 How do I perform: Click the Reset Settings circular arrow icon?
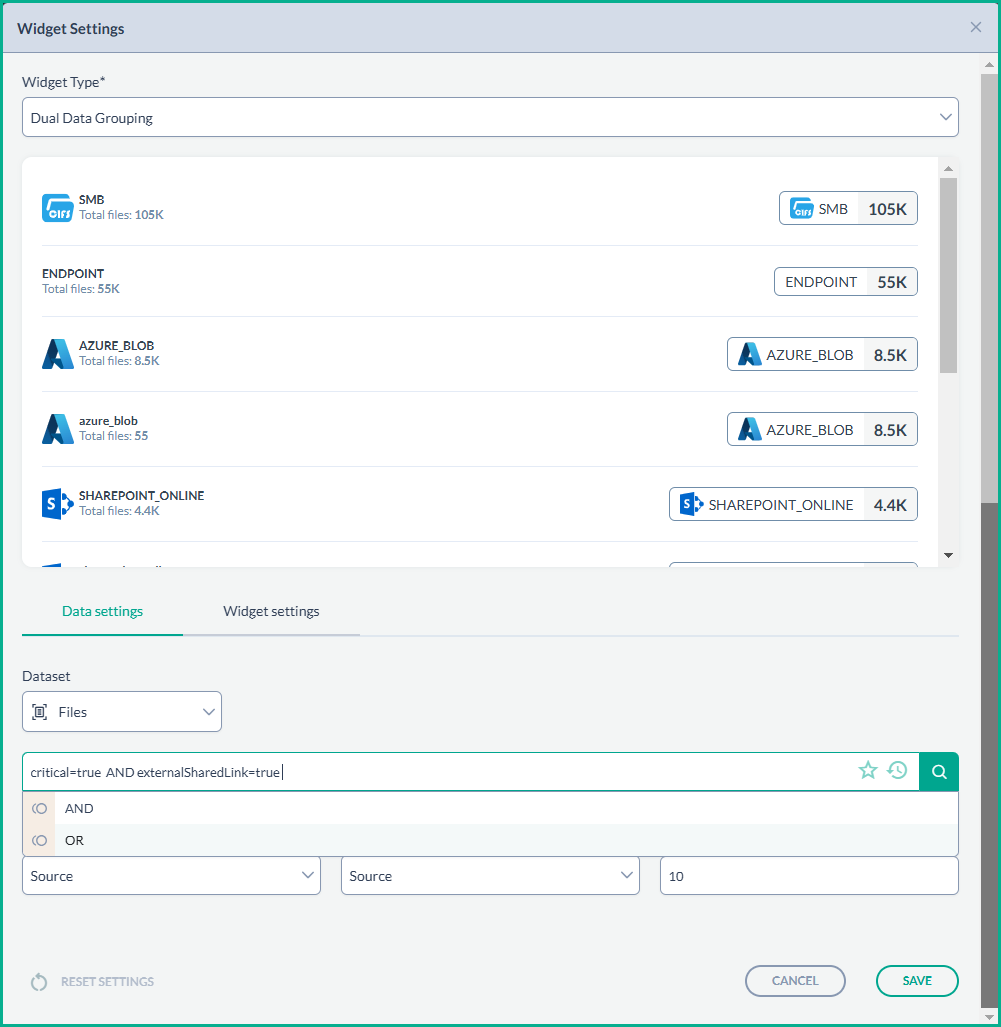39,982
